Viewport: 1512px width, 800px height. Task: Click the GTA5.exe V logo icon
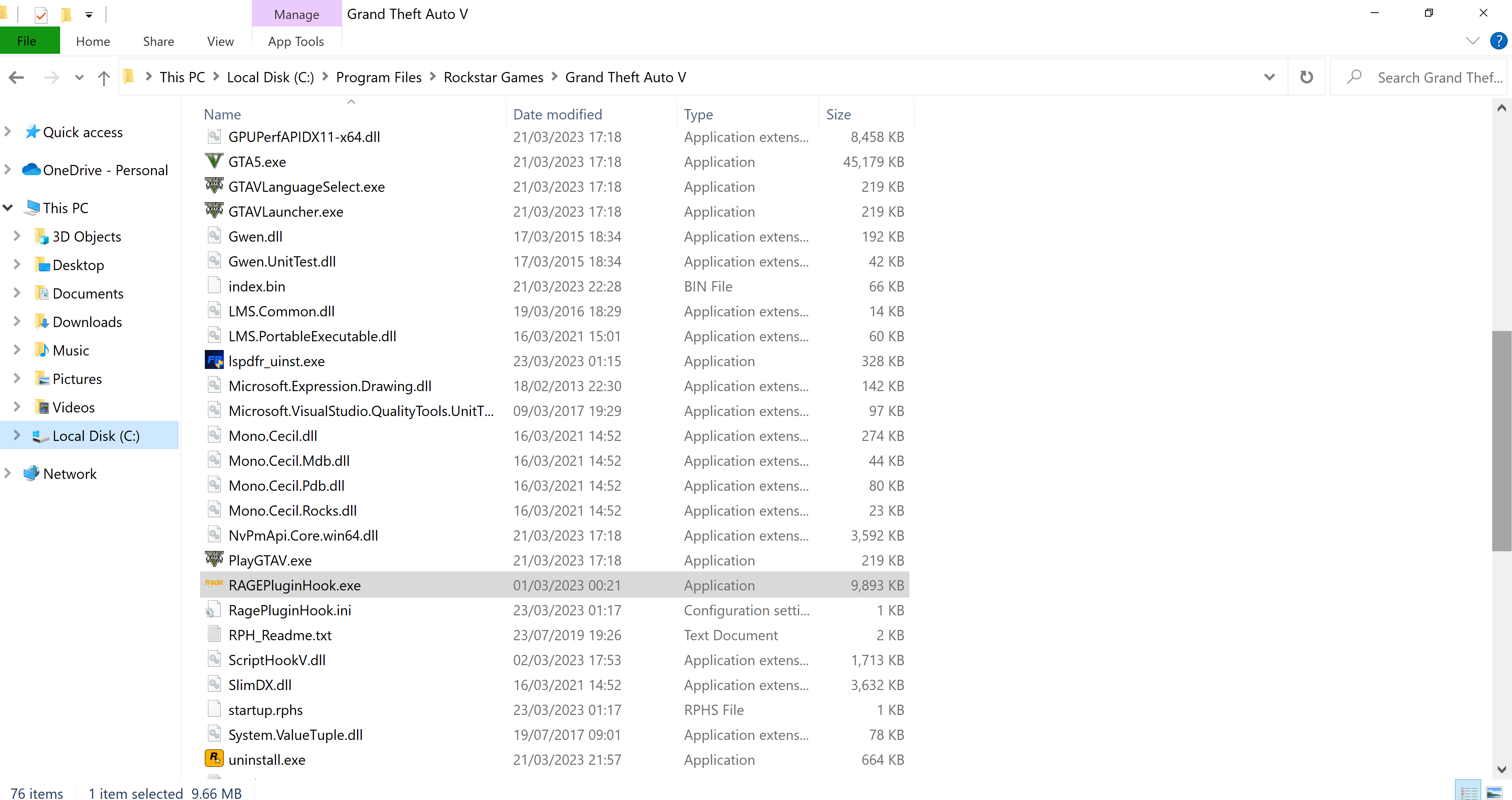(214, 161)
